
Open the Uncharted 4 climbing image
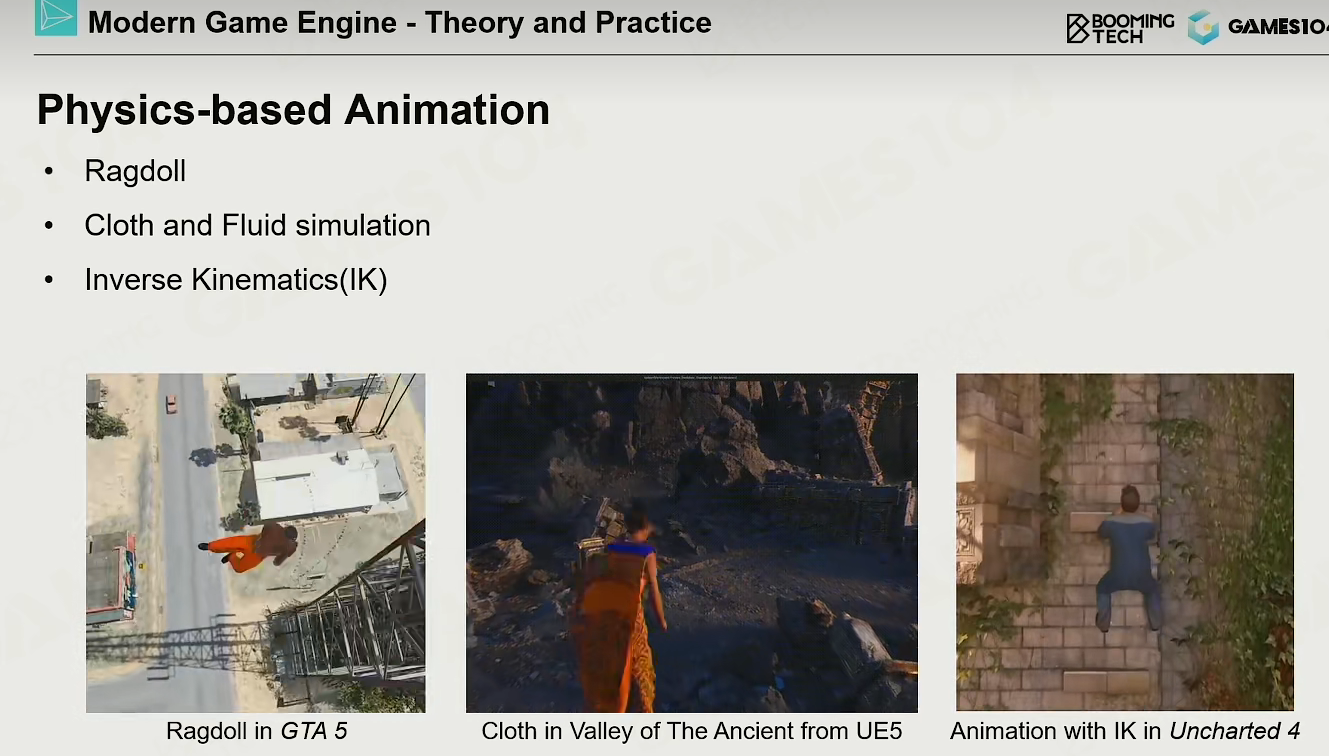[1125, 543]
